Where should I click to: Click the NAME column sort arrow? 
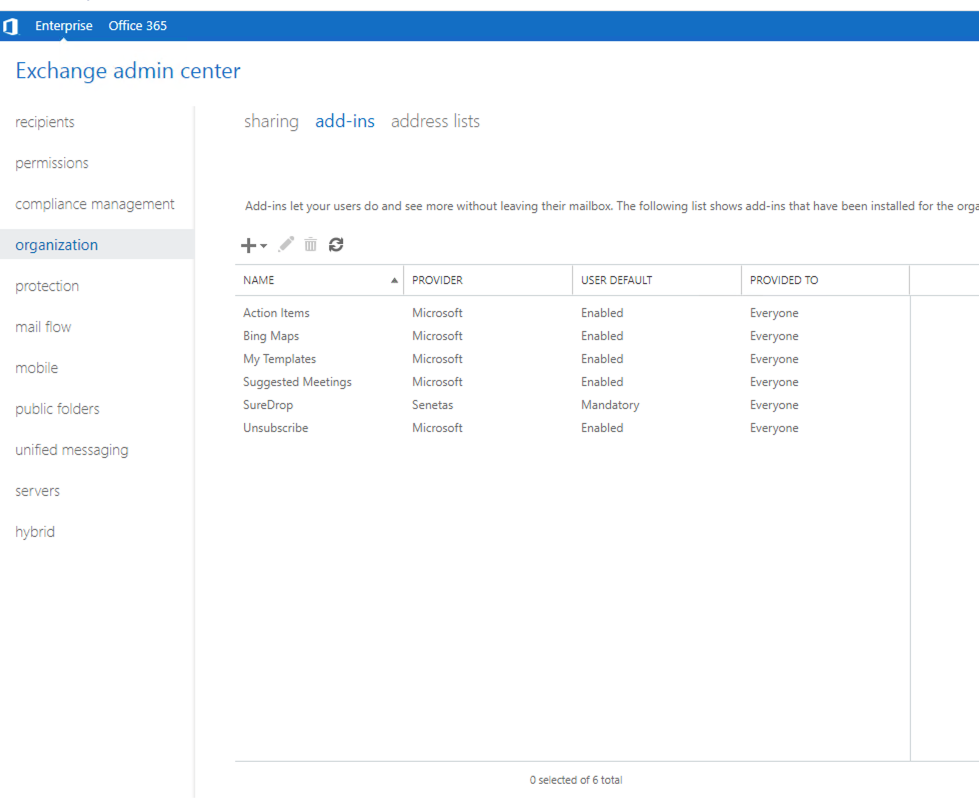coord(394,280)
